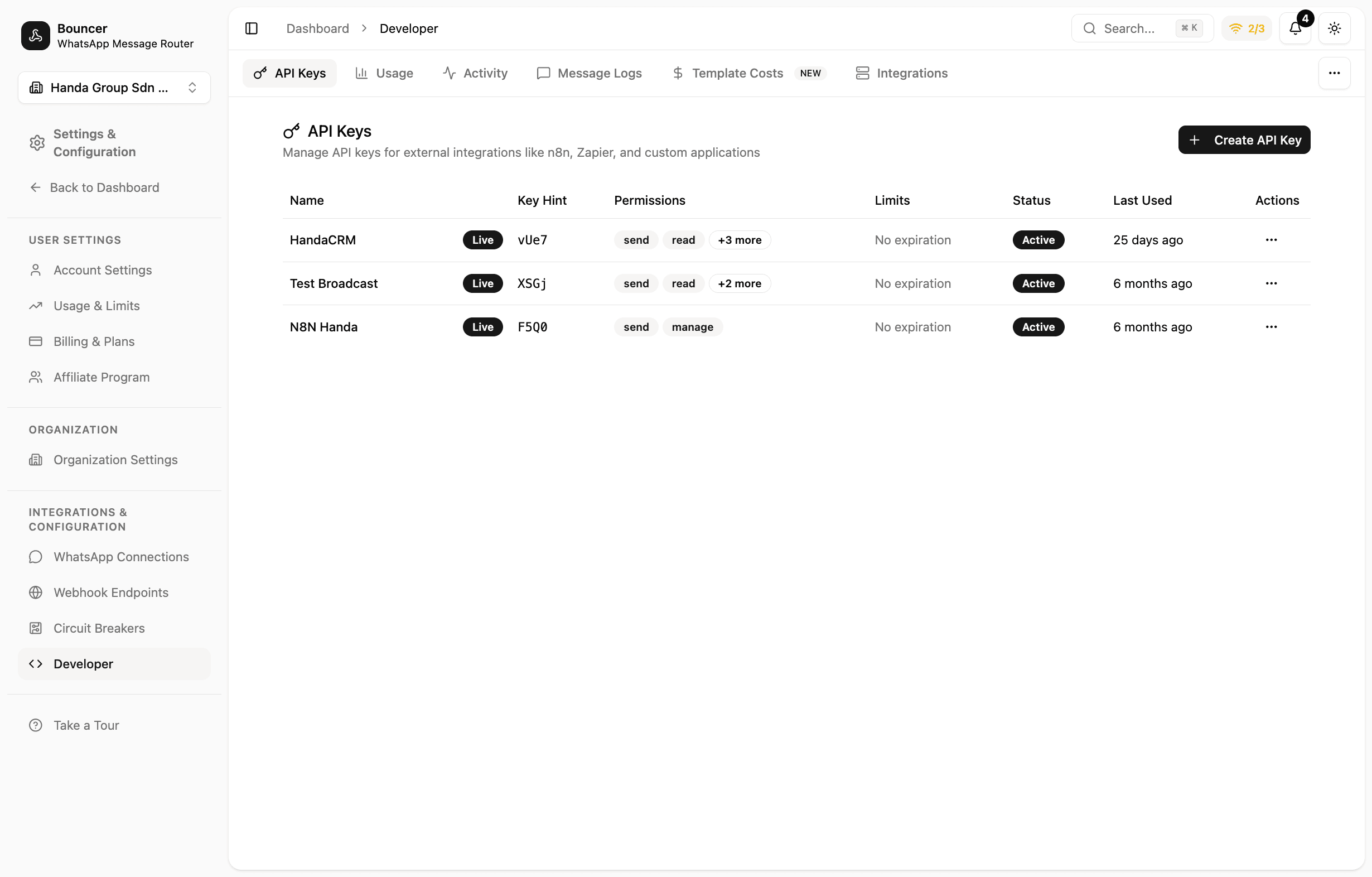Click the Organization Settings building icon
Screen dimensions: 1372x877
tap(36, 460)
